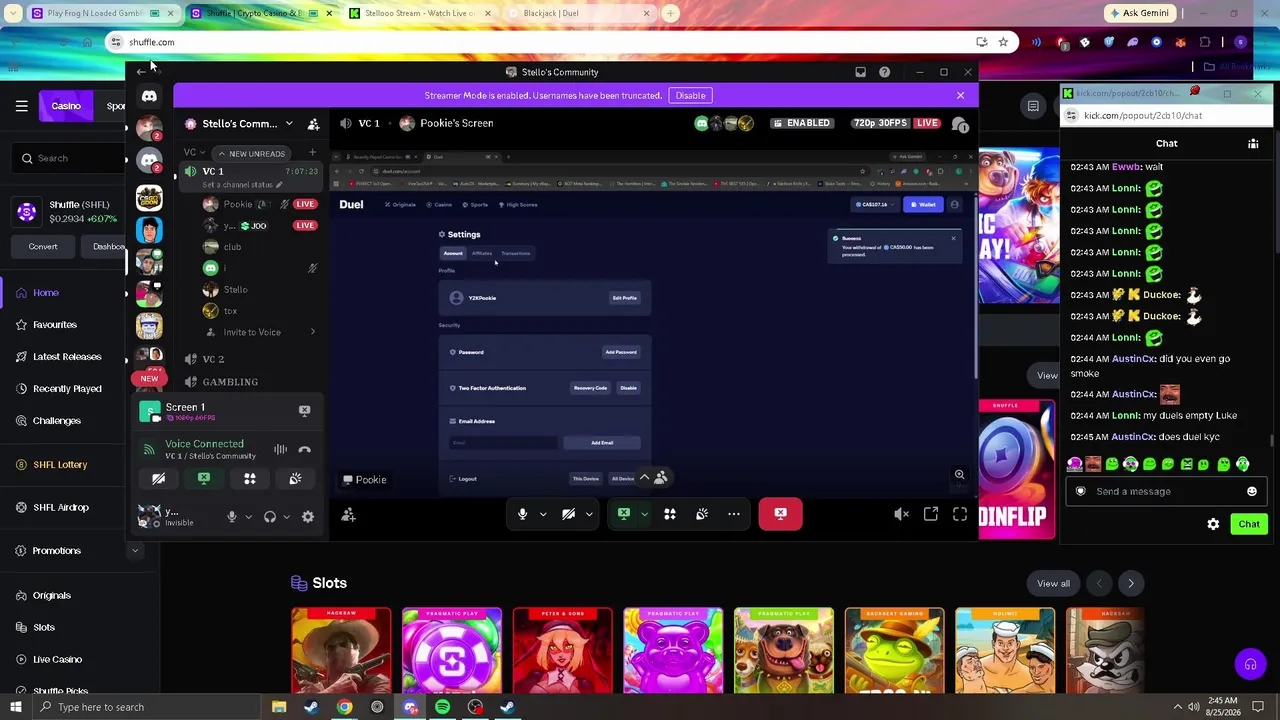Toggle camera button in voice connected panel
This screenshot has height=720, width=1280.
(x=158, y=479)
